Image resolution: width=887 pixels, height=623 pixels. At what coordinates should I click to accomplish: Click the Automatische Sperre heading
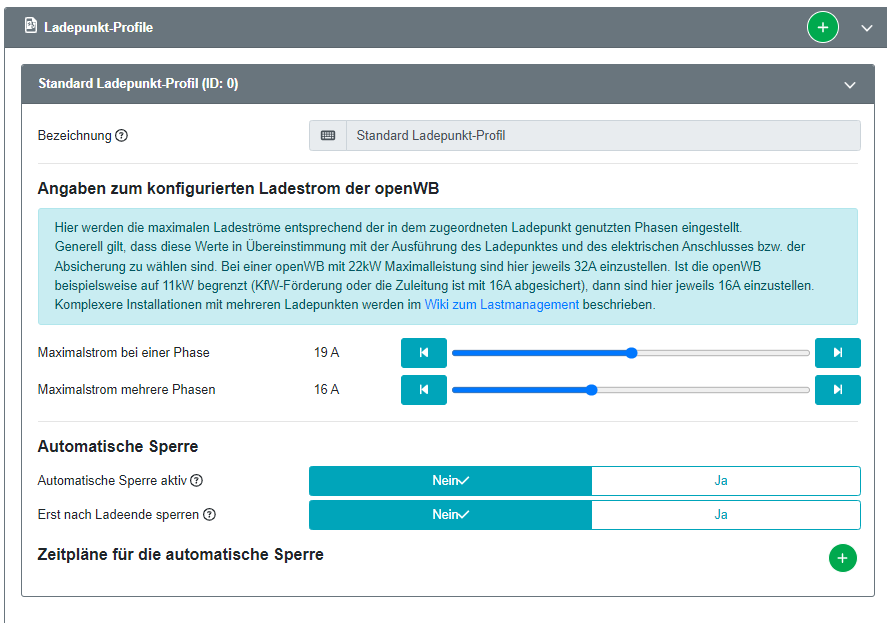[118, 446]
